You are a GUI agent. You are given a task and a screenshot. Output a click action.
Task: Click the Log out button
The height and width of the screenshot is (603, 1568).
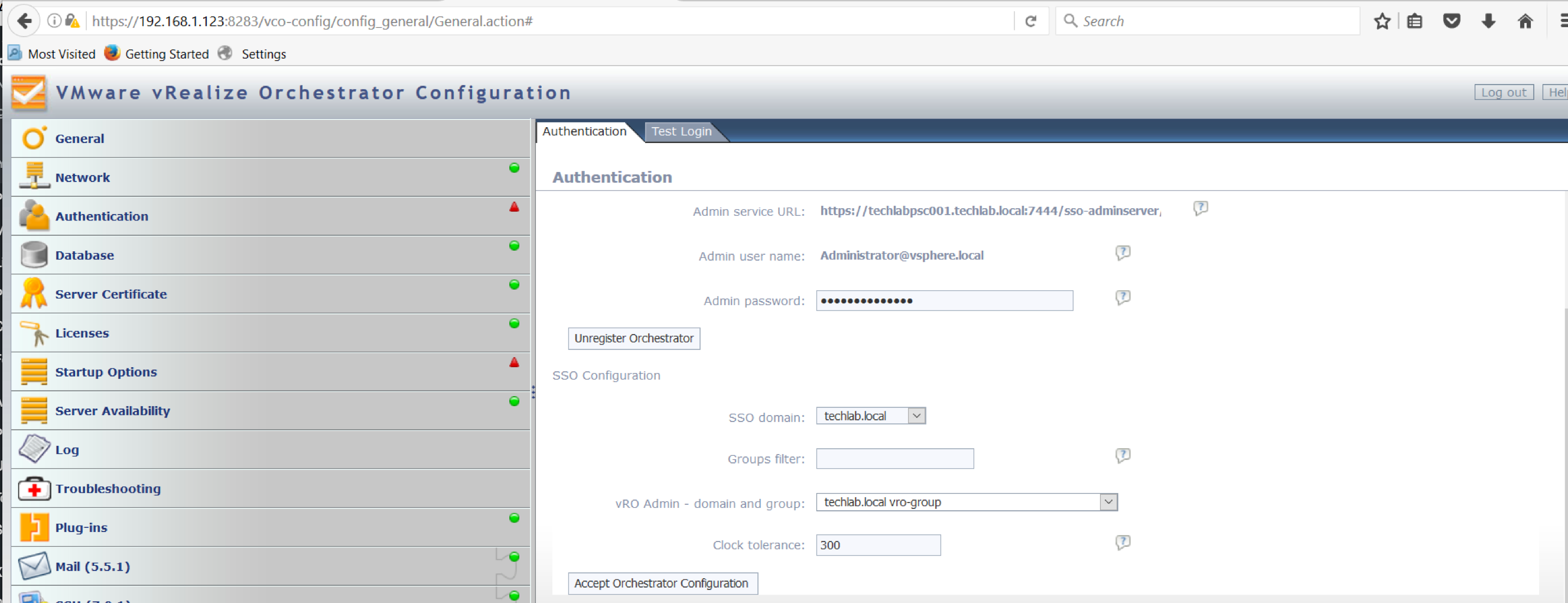[1504, 93]
